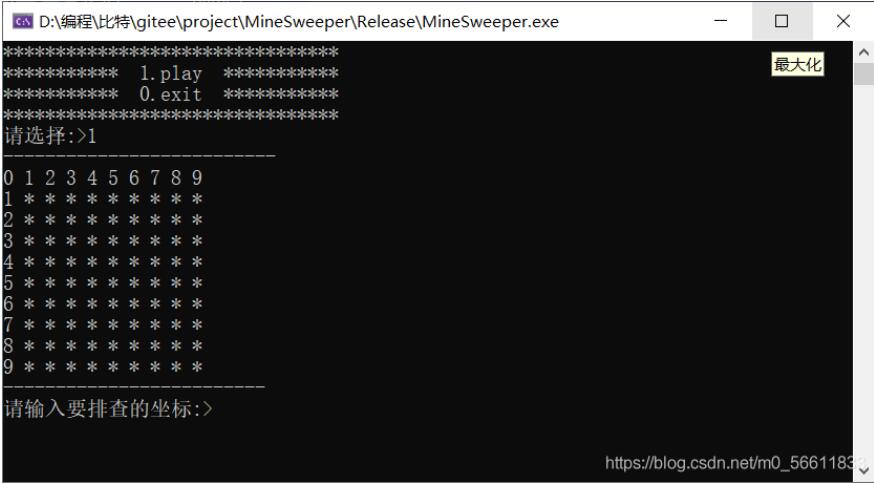Click the column header number 5

113,178
